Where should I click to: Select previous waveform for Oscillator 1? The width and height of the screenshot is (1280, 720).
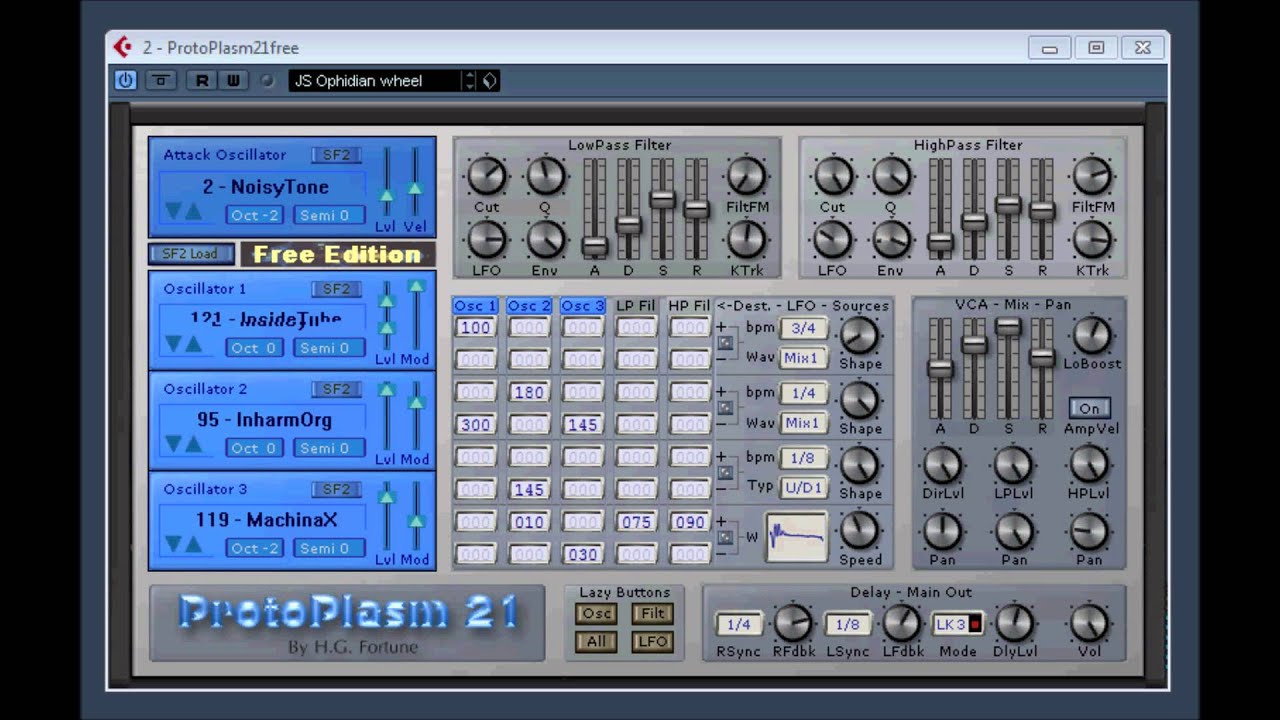173,344
